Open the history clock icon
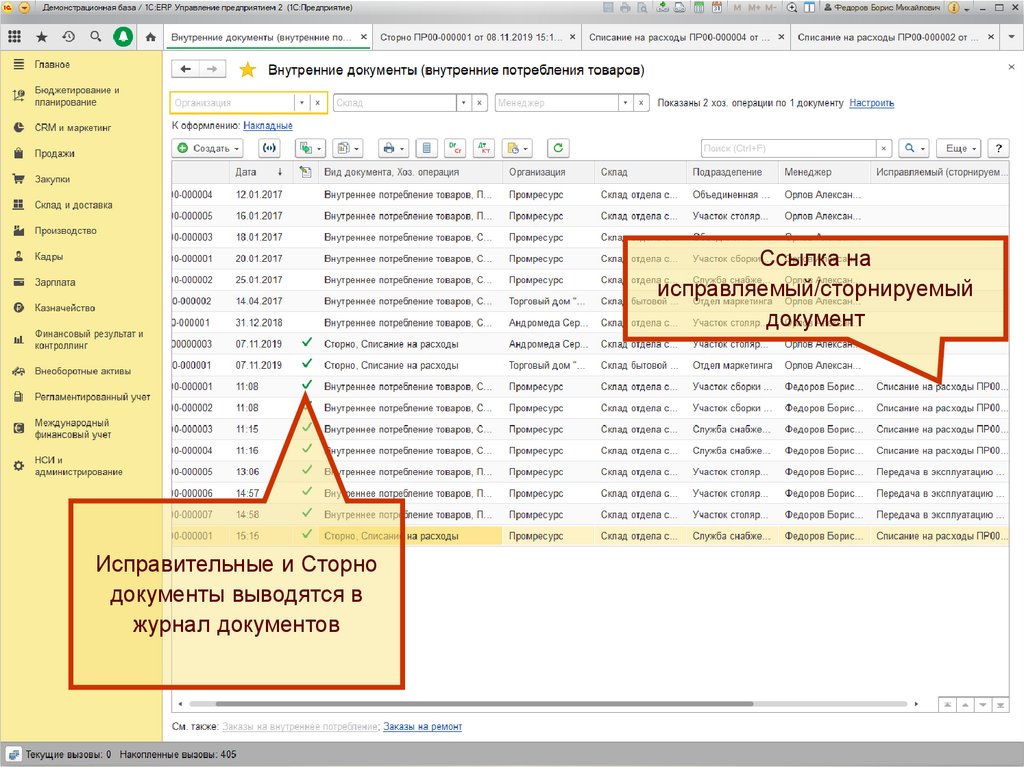The height and width of the screenshot is (767, 1024). pyautogui.click(x=68, y=37)
